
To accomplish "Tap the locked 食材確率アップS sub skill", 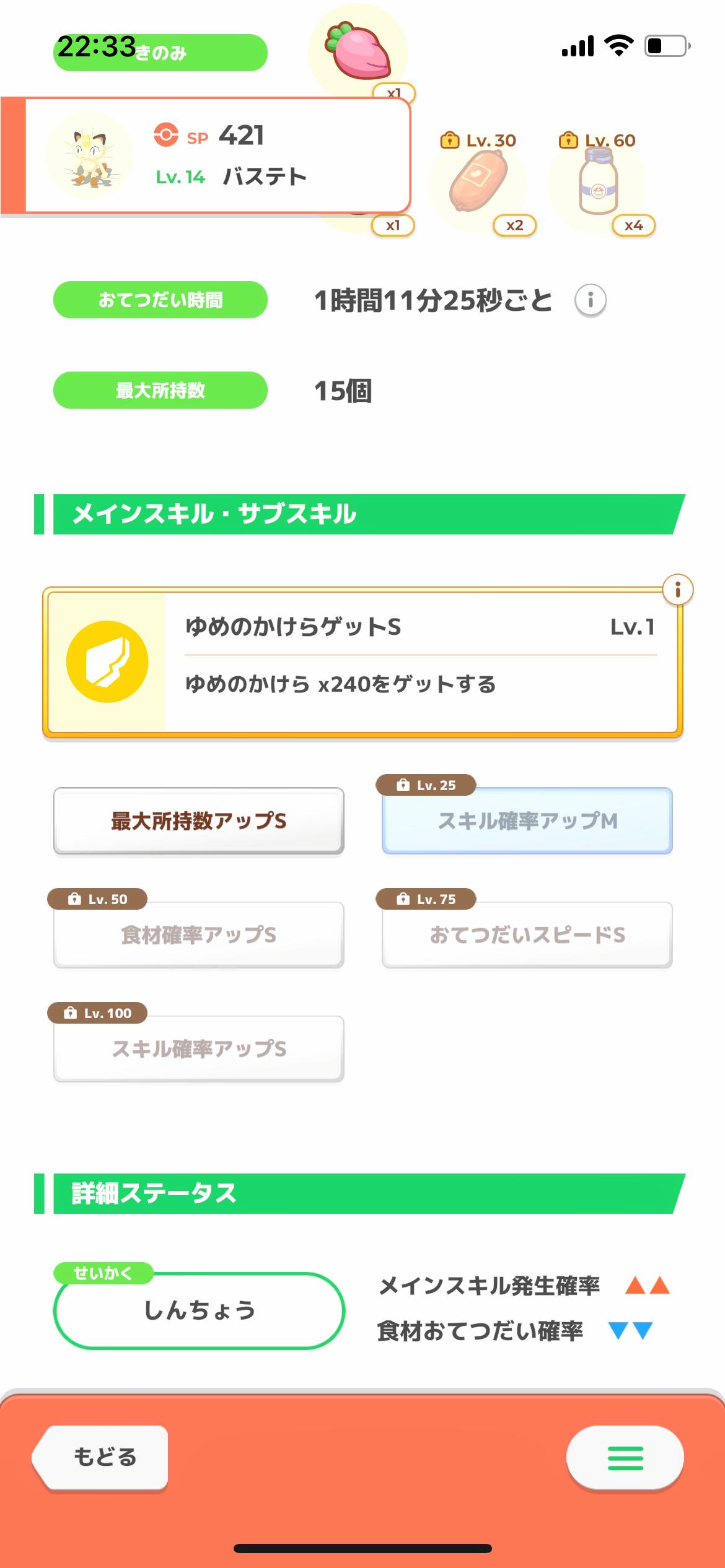I will click(x=198, y=935).
